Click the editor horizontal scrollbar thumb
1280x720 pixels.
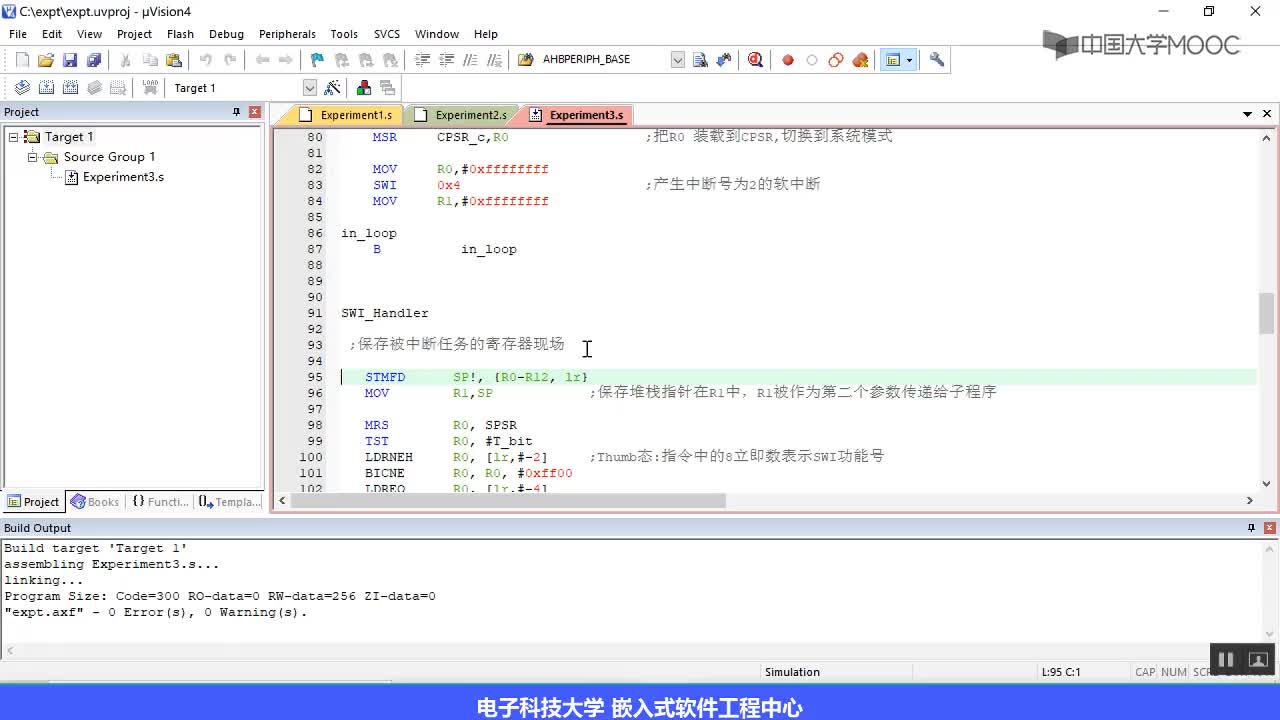click(x=510, y=501)
